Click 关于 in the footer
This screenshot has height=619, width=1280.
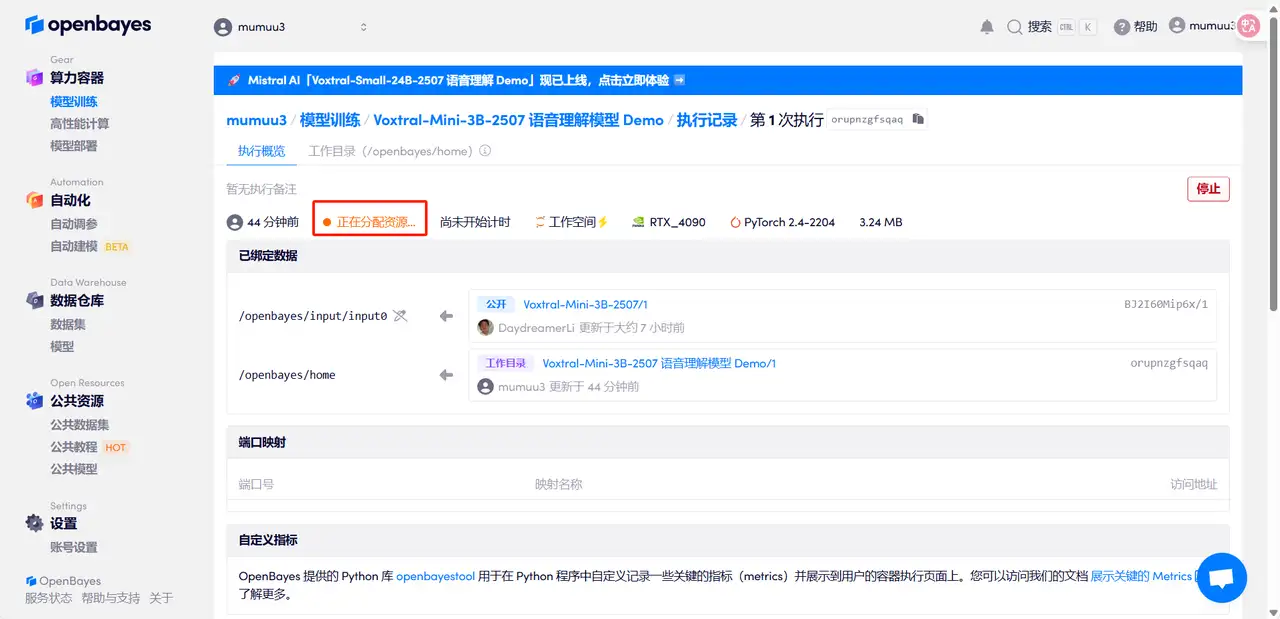[x=161, y=598]
